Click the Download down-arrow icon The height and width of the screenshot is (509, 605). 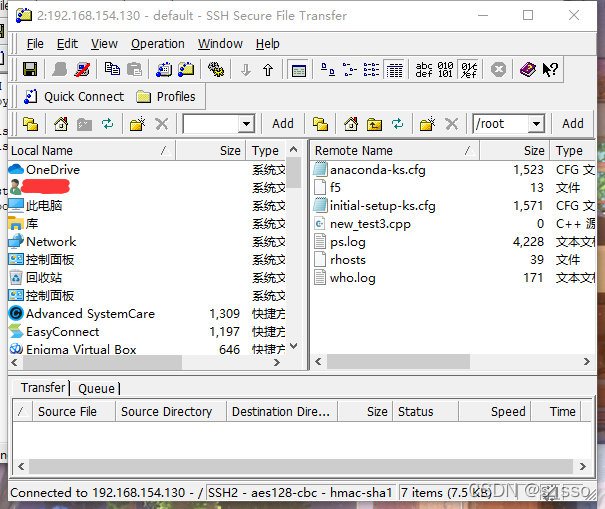pyautogui.click(x=246, y=70)
